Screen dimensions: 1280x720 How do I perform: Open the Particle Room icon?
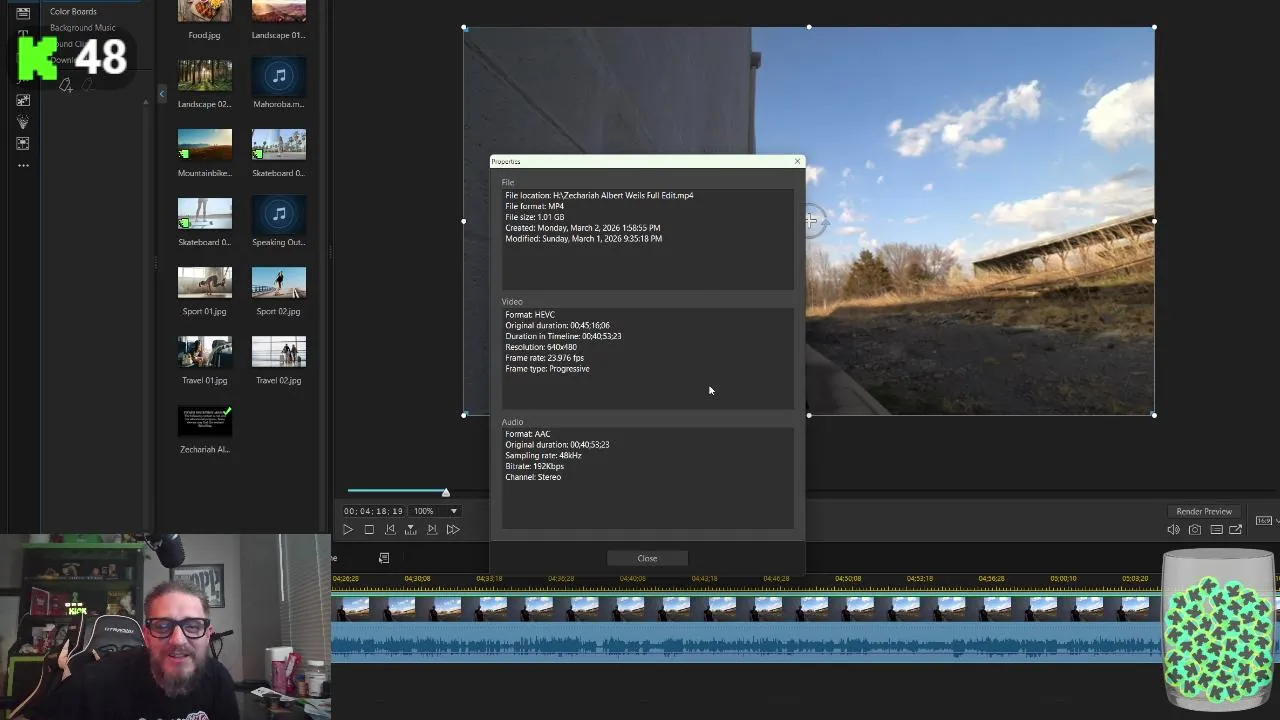tap(23, 122)
